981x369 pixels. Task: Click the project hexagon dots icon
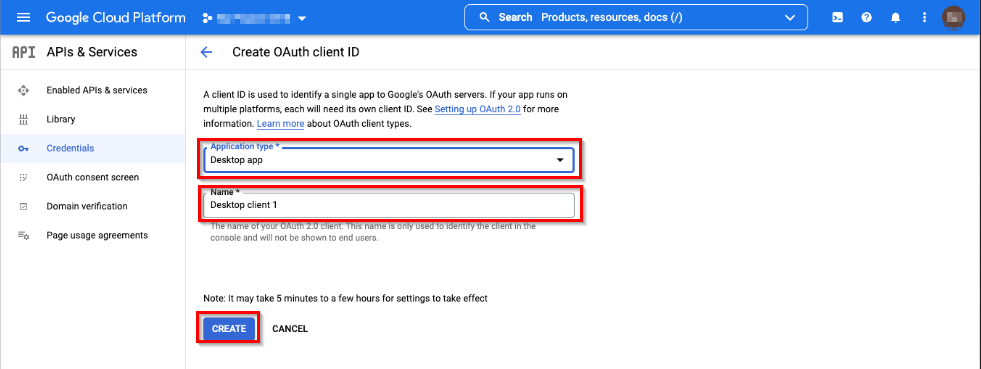(x=207, y=18)
